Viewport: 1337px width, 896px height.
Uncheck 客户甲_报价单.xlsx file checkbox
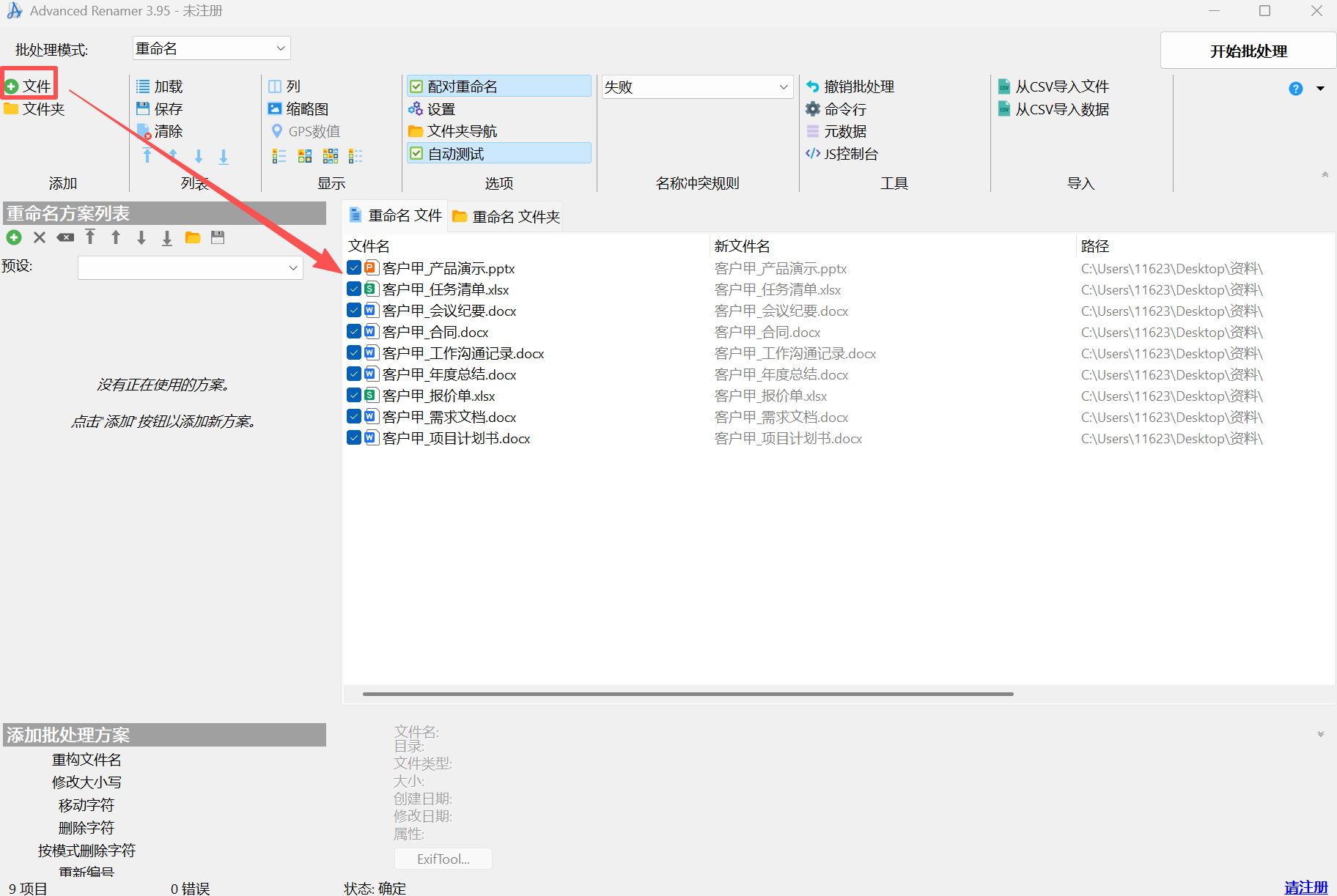point(354,396)
